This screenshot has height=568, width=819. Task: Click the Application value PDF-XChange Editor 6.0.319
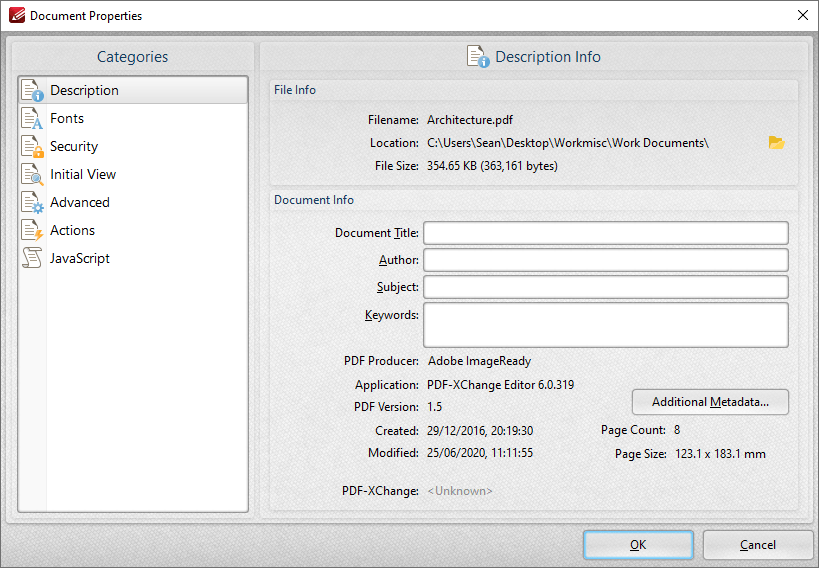(500, 385)
